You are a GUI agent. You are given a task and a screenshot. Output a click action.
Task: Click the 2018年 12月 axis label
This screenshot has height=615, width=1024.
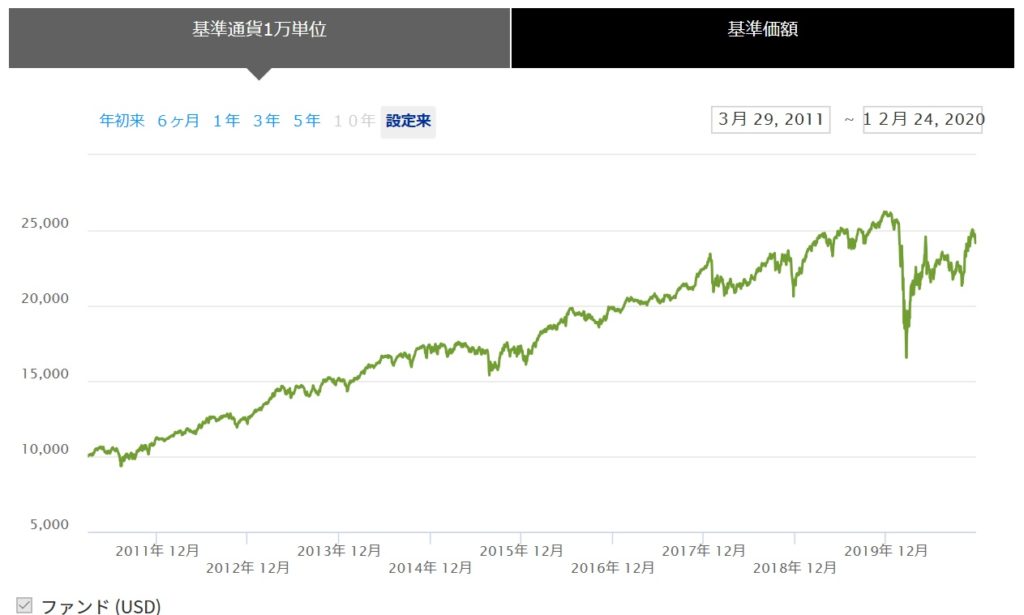(795, 568)
